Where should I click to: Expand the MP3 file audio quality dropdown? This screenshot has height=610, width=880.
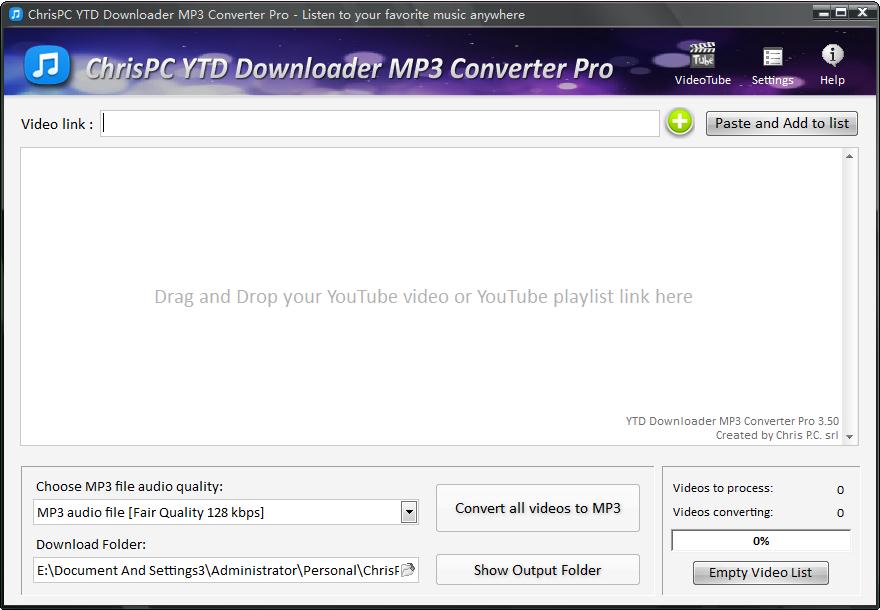(x=408, y=513)
